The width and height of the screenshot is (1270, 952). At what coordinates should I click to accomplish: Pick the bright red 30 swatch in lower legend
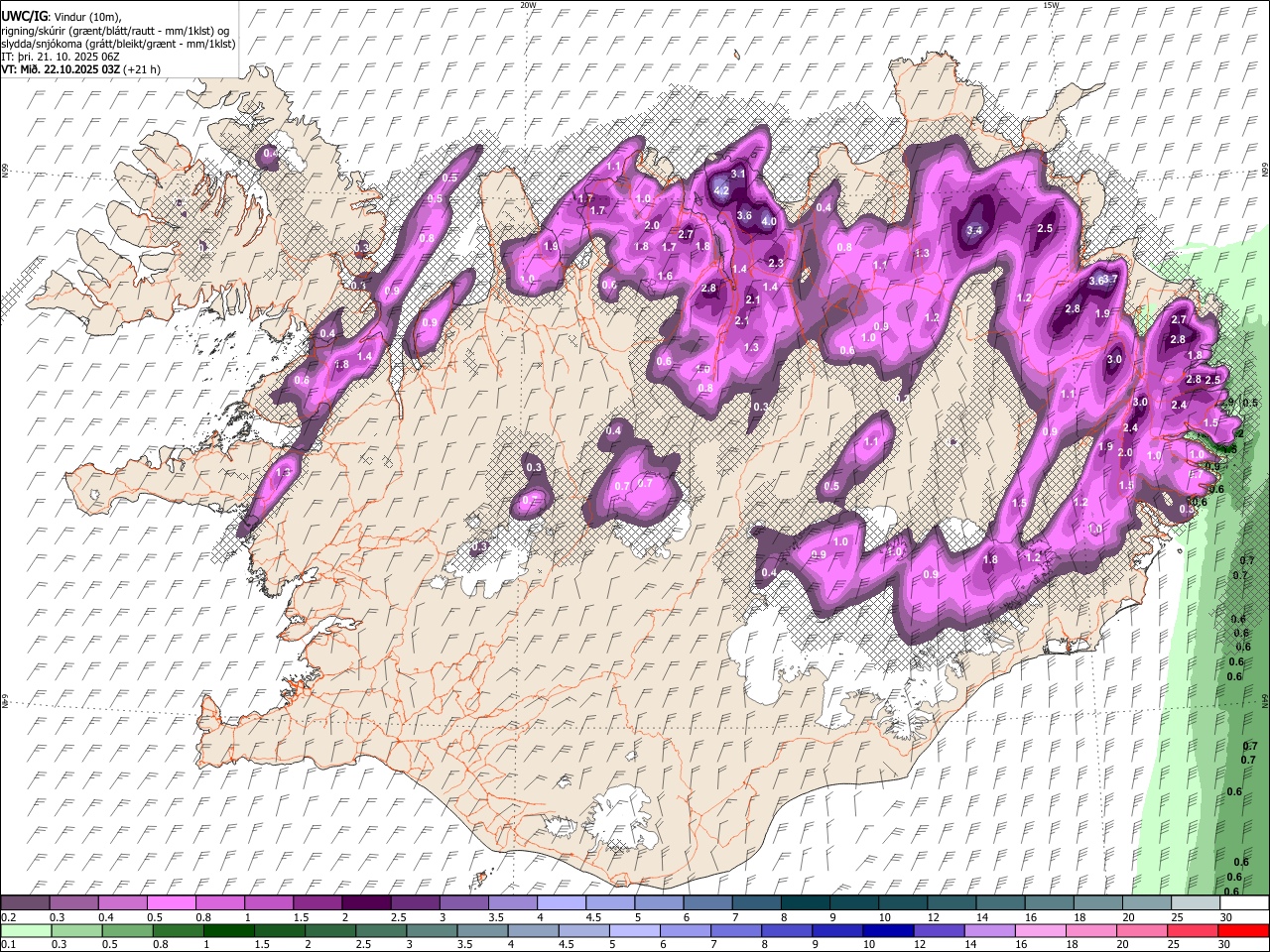pyautogui.click(x=1243, y=930)
